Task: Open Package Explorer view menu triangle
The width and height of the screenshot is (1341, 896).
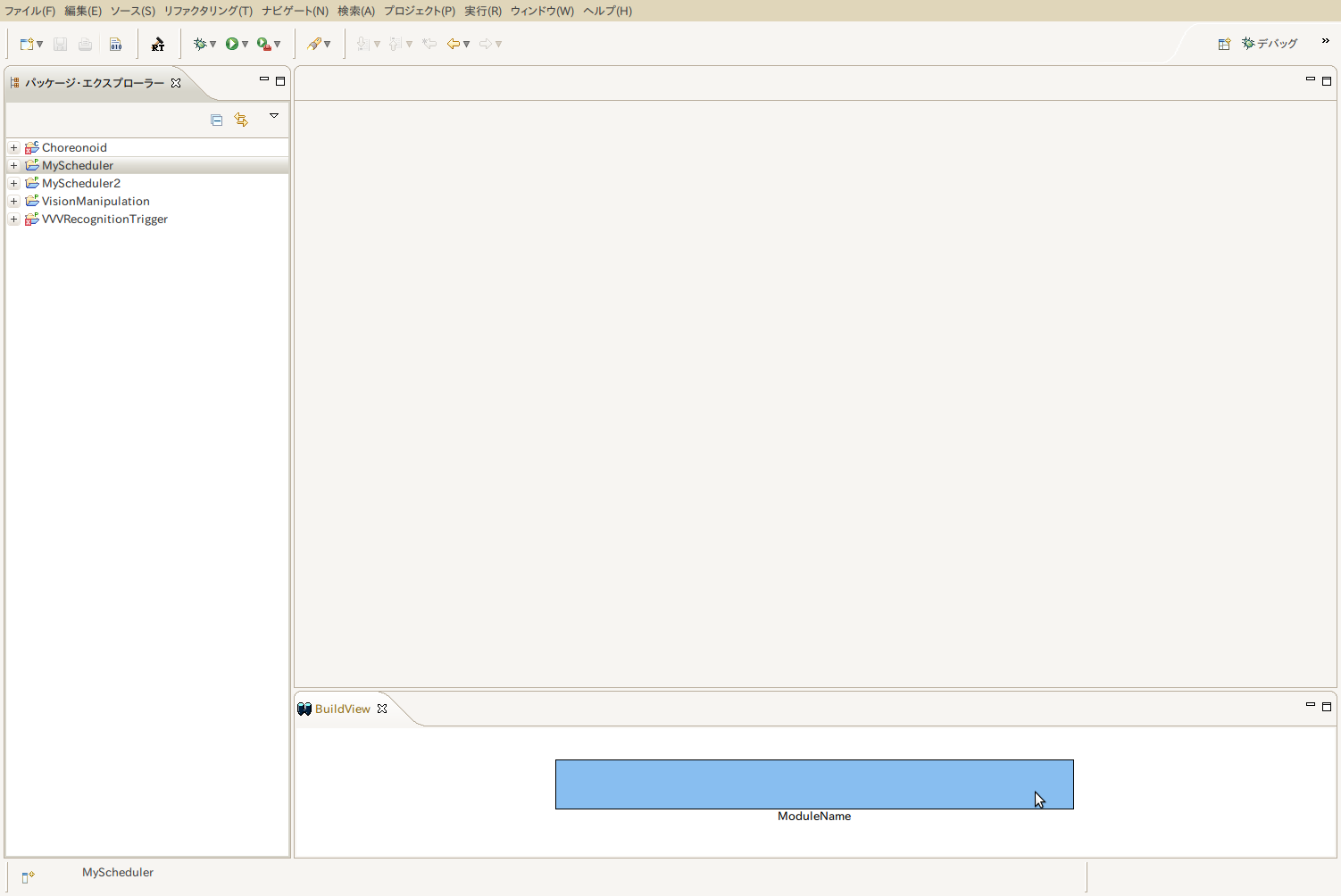Action: click(274, 116)
